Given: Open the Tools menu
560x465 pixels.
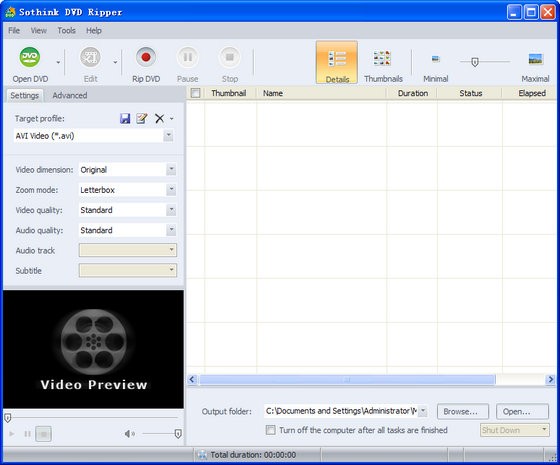Looking at the screenshot, I should (66, 31).
